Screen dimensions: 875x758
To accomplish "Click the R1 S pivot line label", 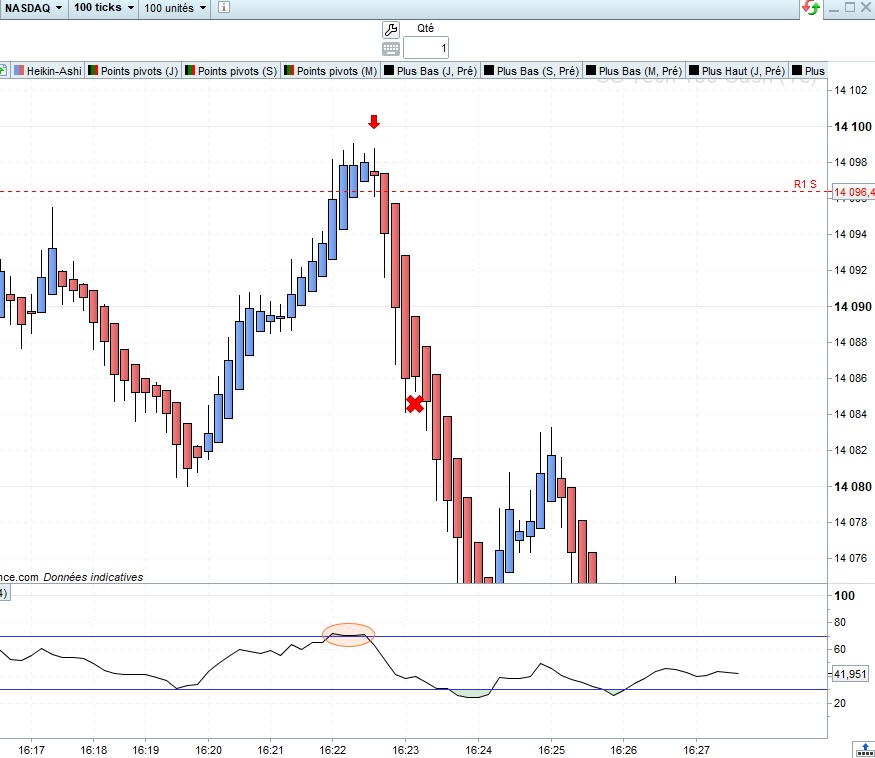I will [805, 184].
